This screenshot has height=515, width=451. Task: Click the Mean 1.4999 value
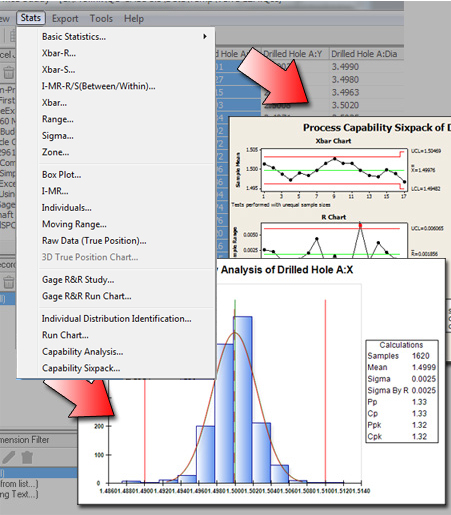[424, 367]
